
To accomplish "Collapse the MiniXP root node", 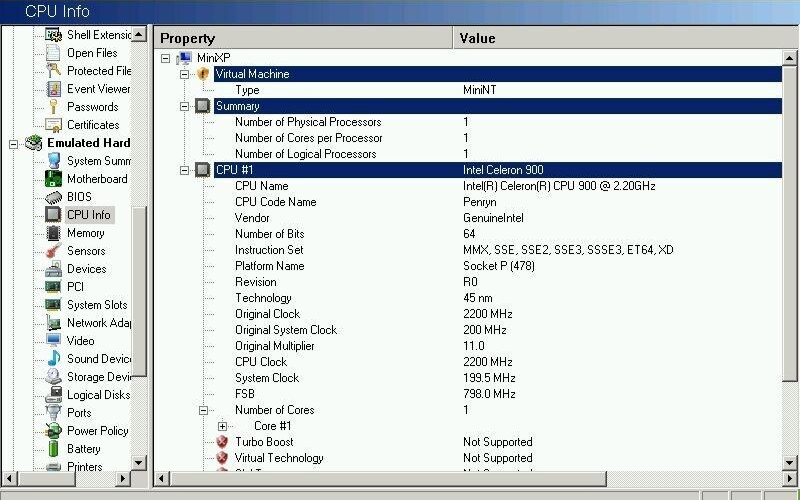I will click(x=165, y=58).
